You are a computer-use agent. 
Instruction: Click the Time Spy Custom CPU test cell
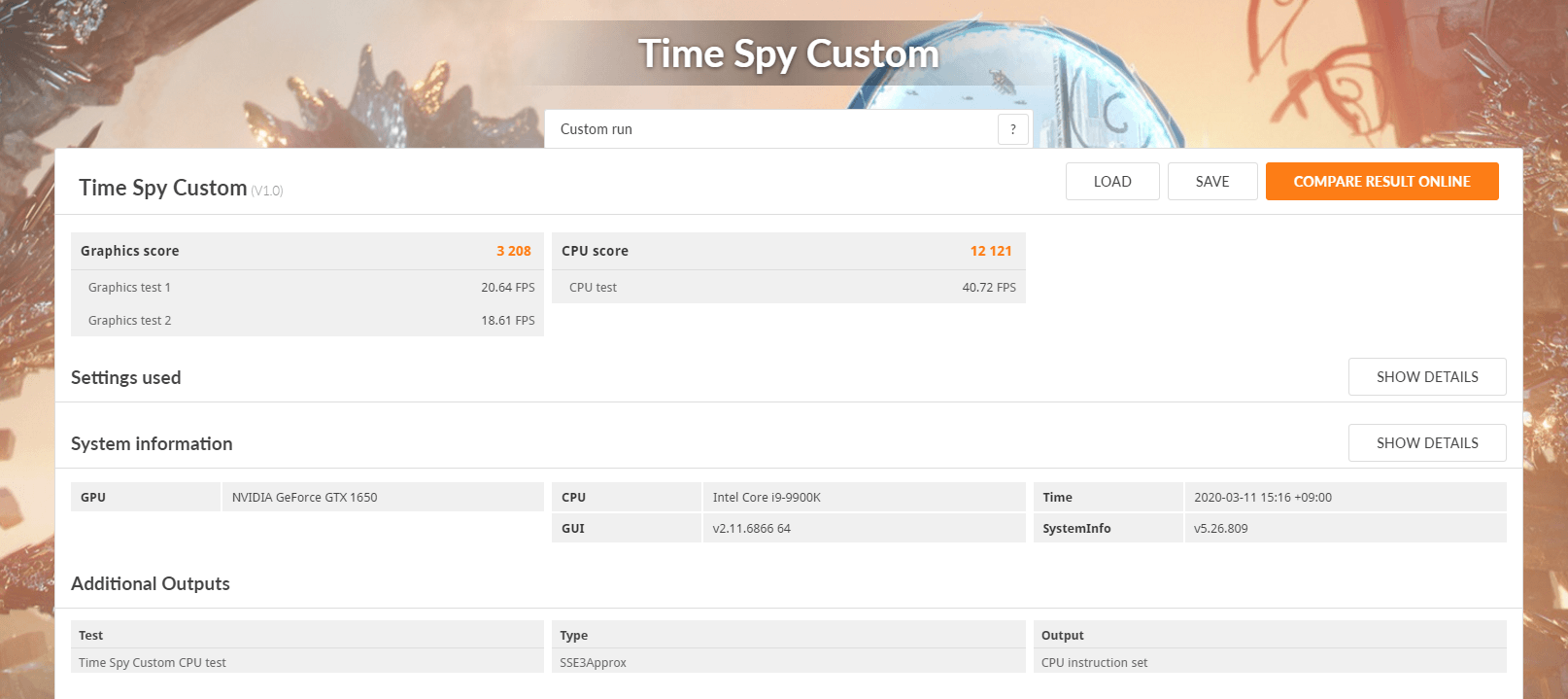(307, 663)
